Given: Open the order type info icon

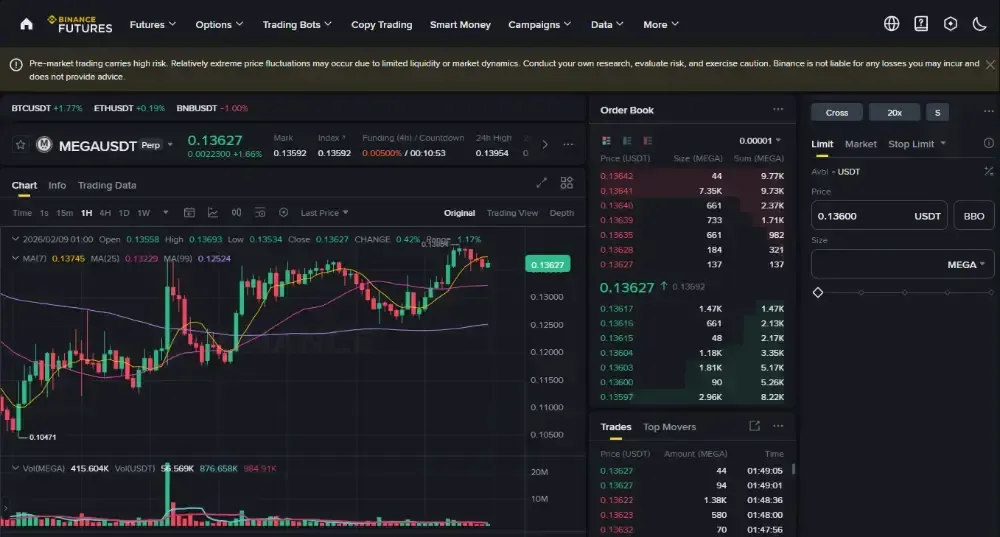Looking at the screenshot, I should coord(989,143).
